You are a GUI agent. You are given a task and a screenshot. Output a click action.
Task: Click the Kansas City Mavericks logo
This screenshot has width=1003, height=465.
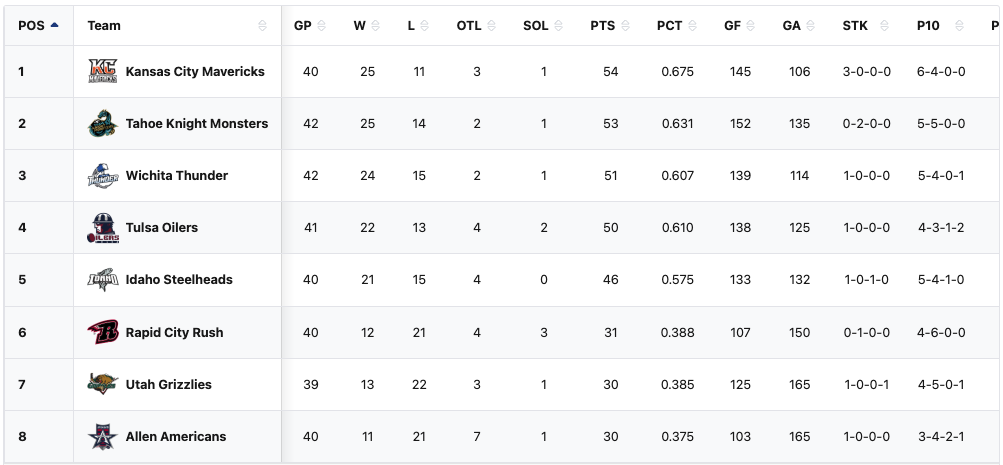coord(103,72)
